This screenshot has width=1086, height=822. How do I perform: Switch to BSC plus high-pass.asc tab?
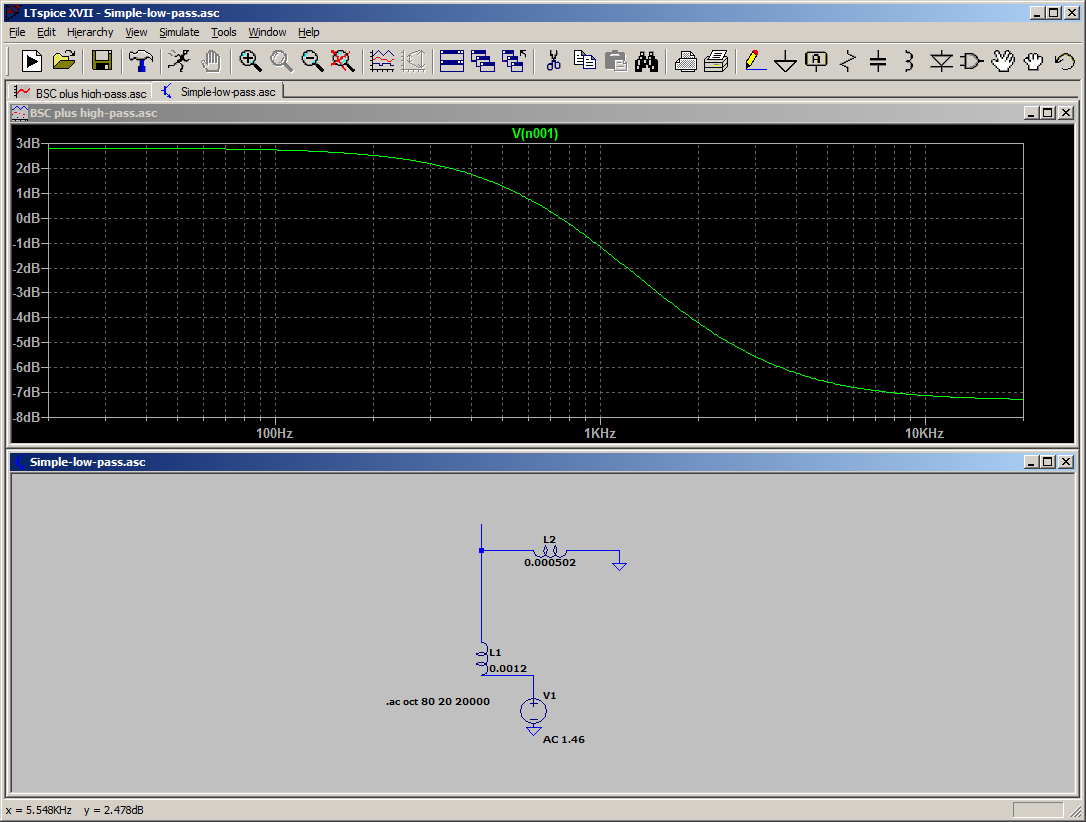(80, 92)
